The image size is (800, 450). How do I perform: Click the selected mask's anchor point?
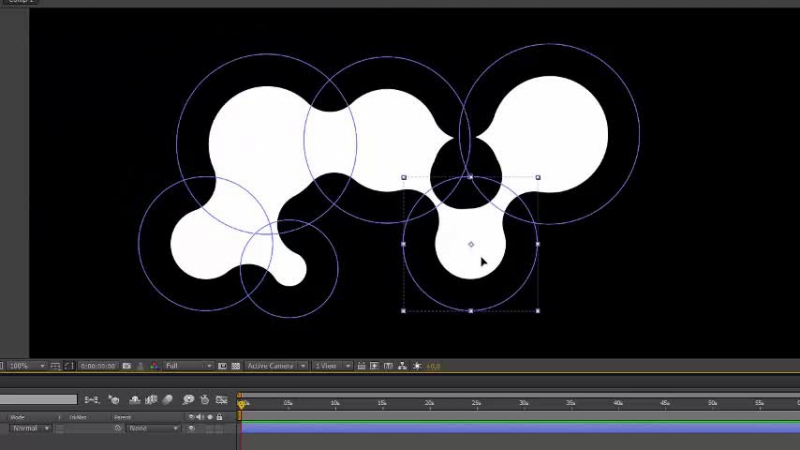[471, 244]
